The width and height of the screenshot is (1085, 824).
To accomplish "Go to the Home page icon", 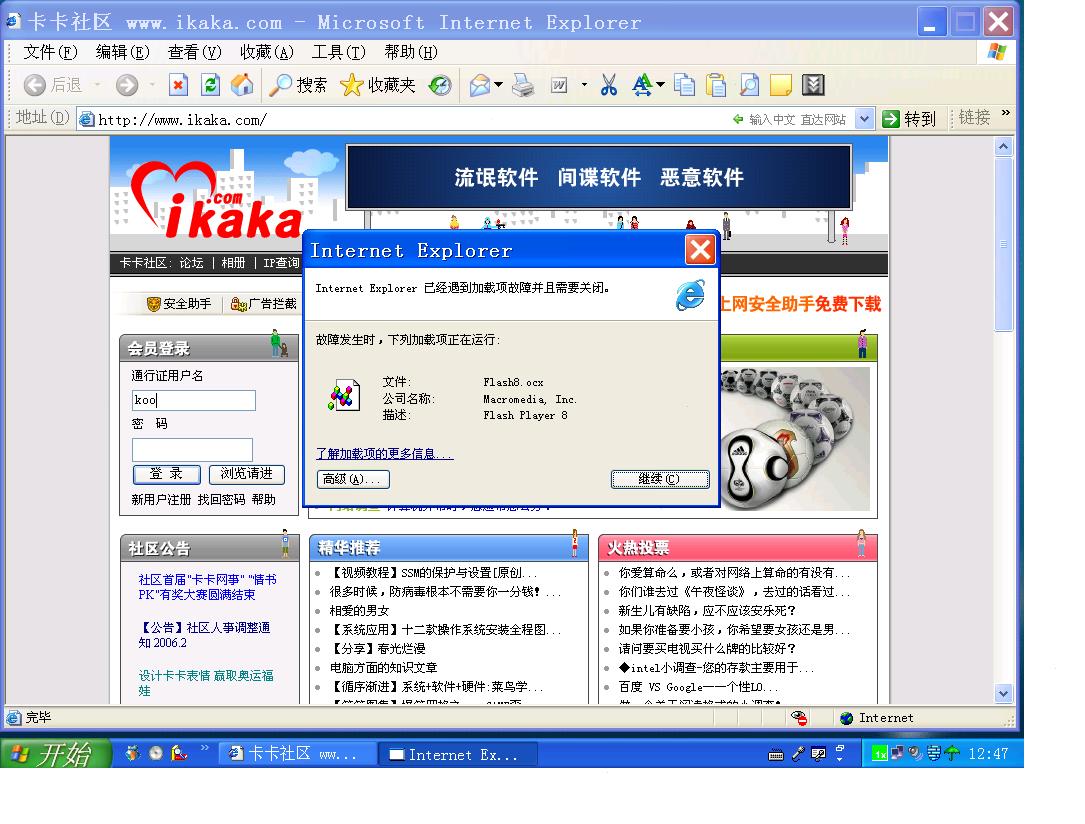I will [241, 85].
